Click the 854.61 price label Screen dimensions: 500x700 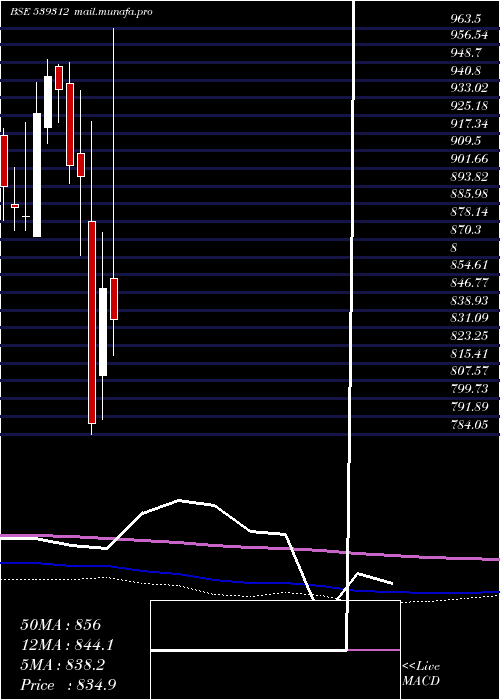469,265
